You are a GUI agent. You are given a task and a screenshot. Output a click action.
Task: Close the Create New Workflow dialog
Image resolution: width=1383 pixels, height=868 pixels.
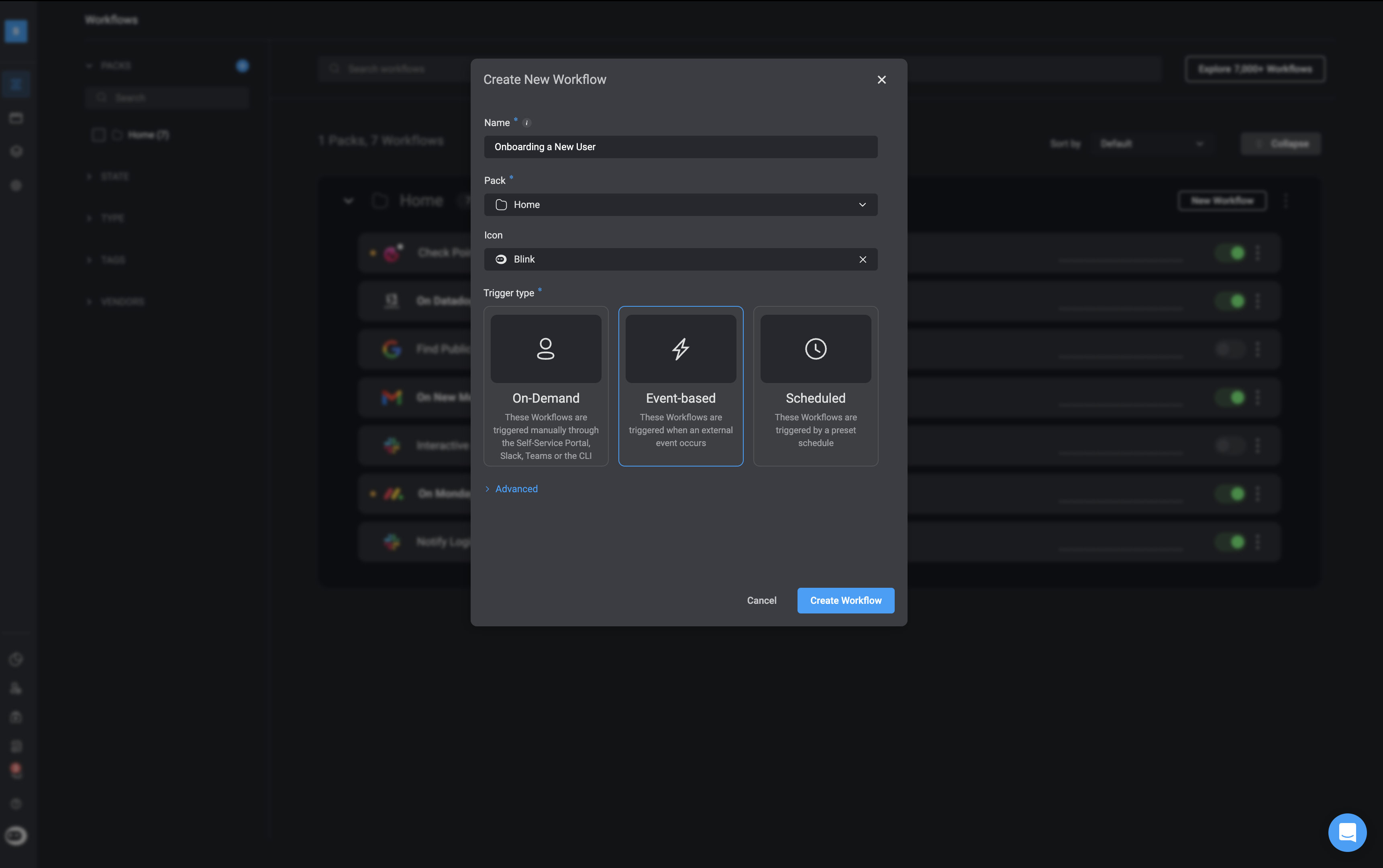(881, 80)
